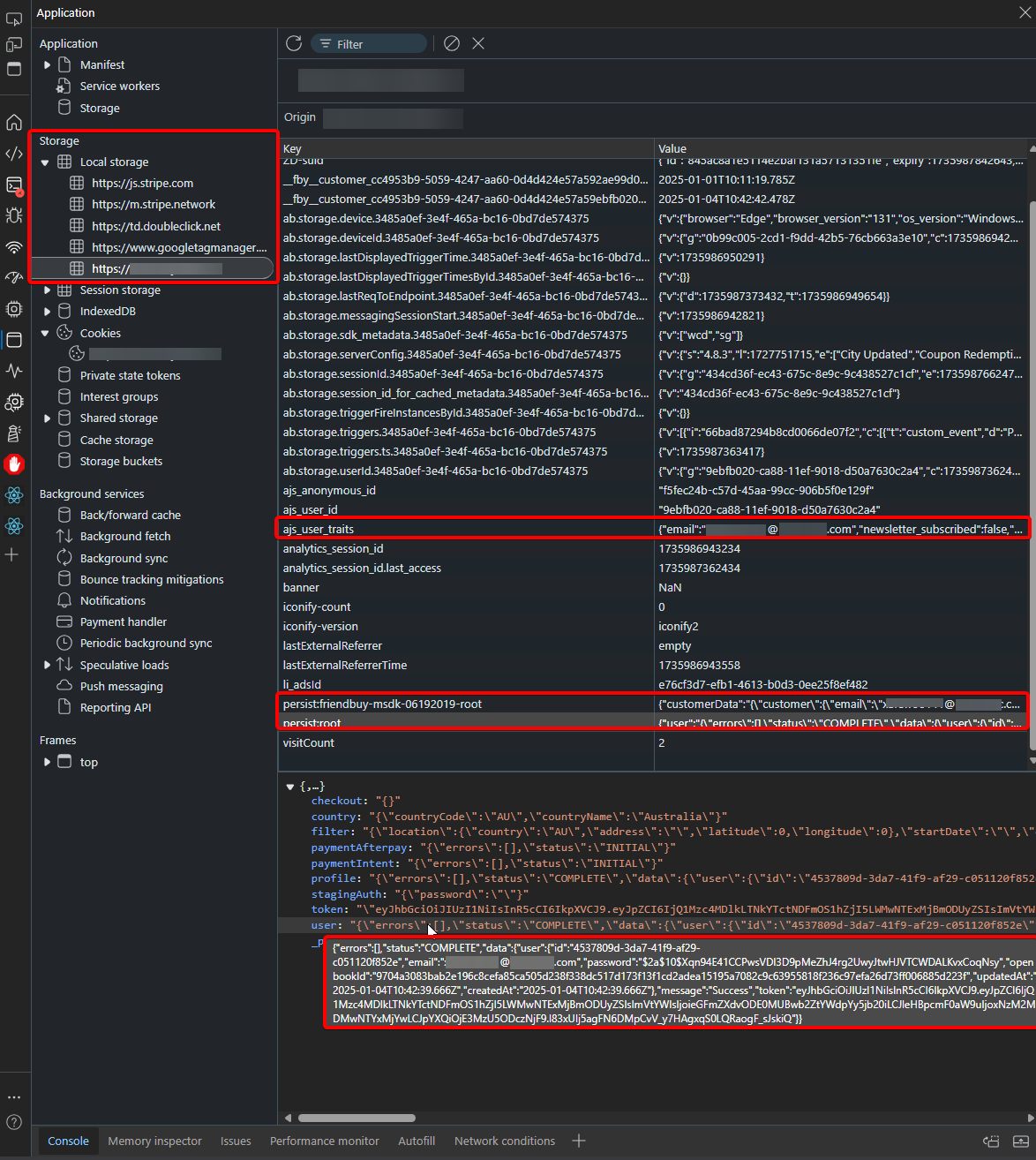Open the Sources tool bug icon
The width and height of the screenshot is (1036, 1160).
tap(14, 215)
